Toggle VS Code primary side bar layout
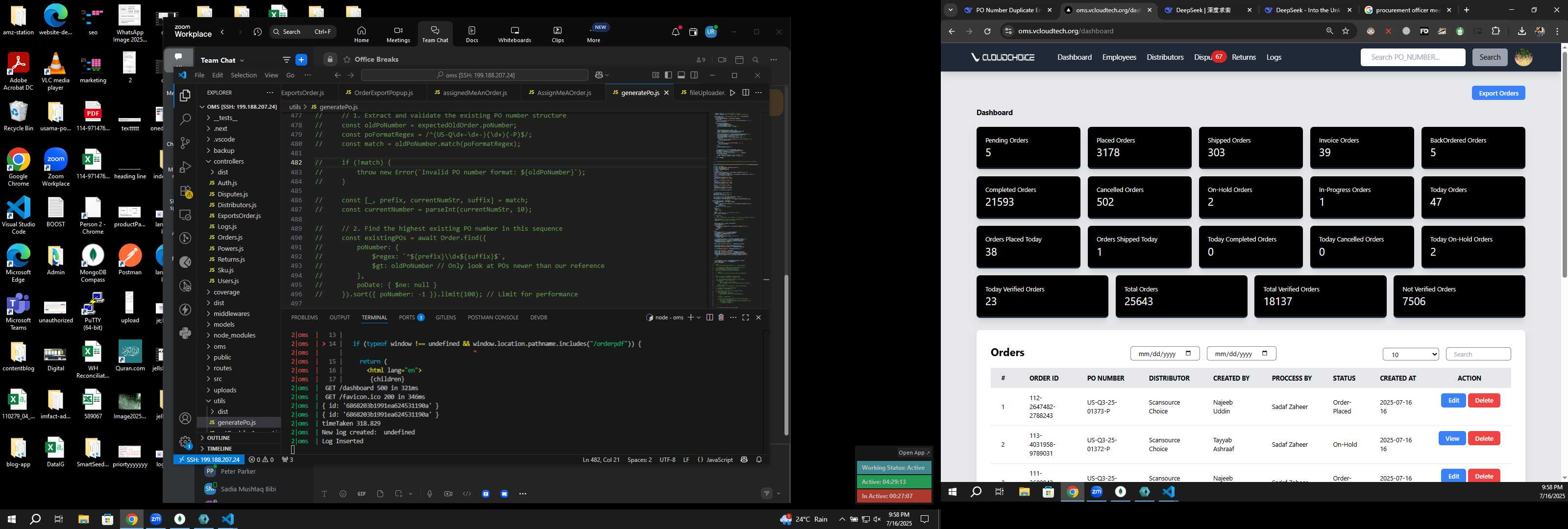The image size is (1568, 529). tap(668, 75)
